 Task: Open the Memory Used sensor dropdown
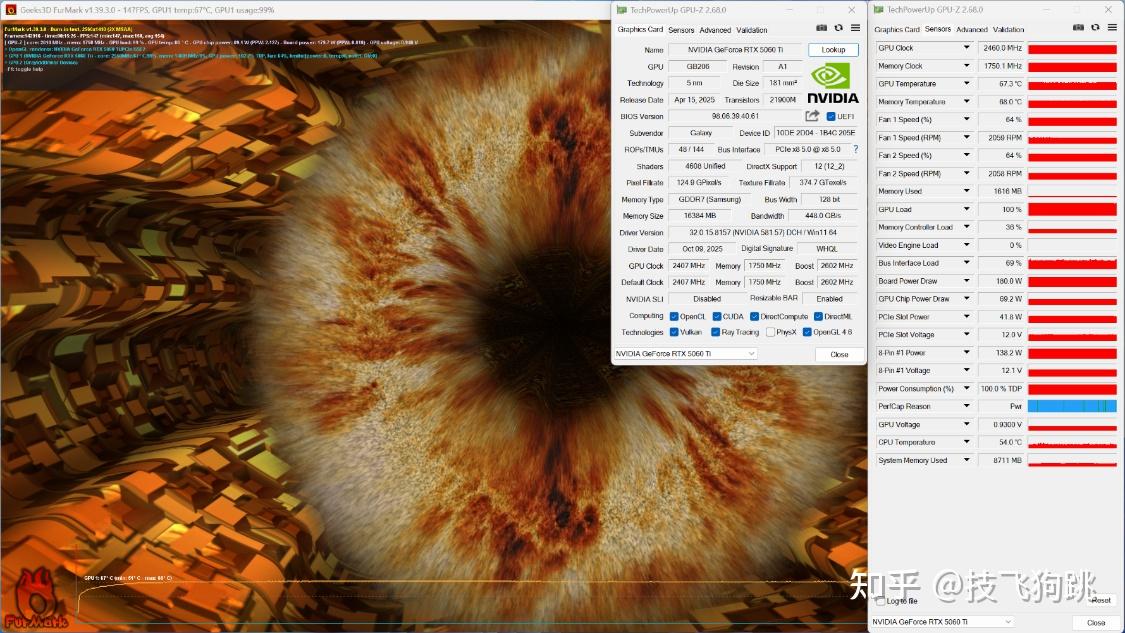[966, 191]
